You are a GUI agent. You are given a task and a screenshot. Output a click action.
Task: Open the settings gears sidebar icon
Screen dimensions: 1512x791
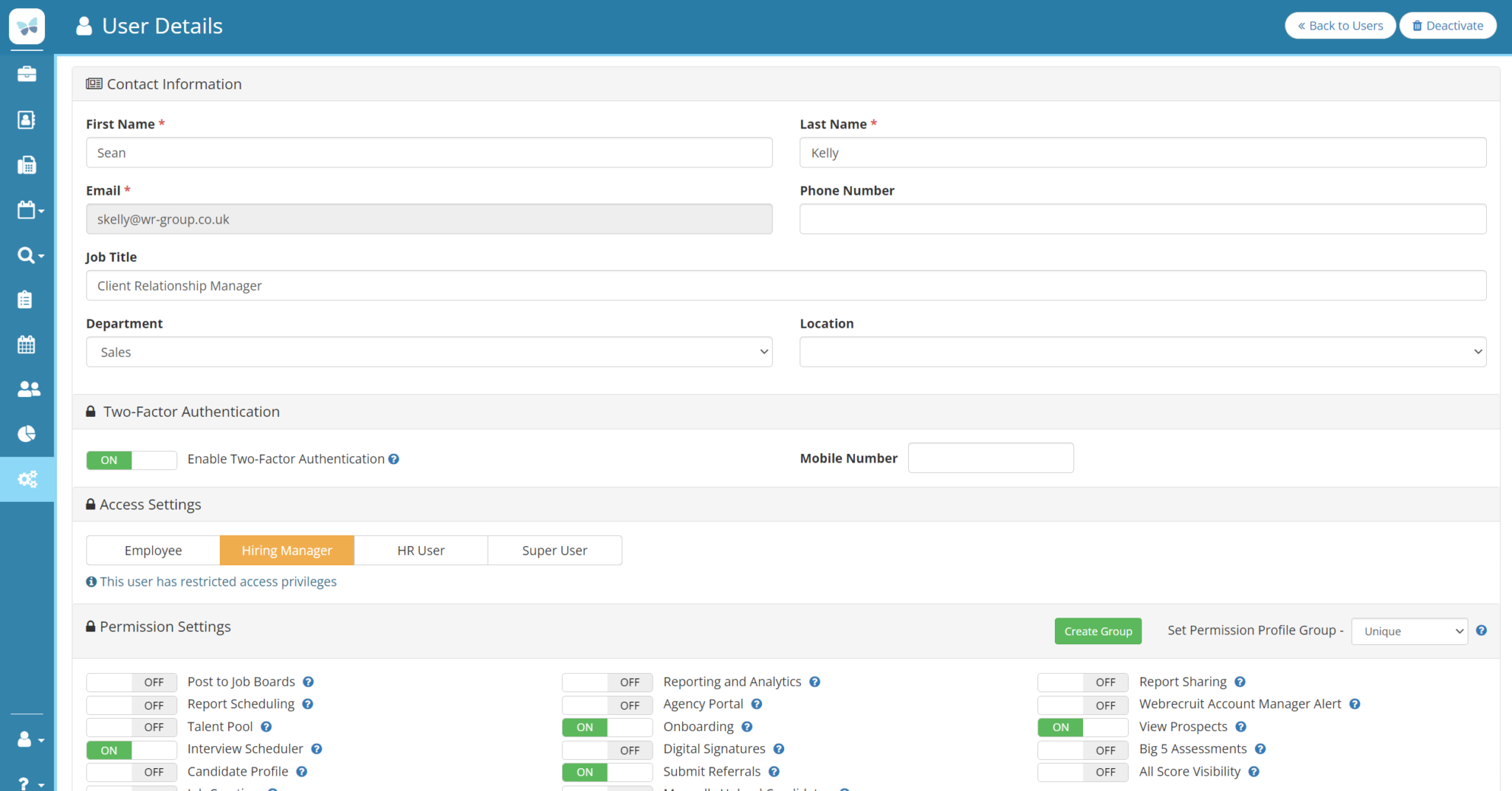(x=27, y=480)
